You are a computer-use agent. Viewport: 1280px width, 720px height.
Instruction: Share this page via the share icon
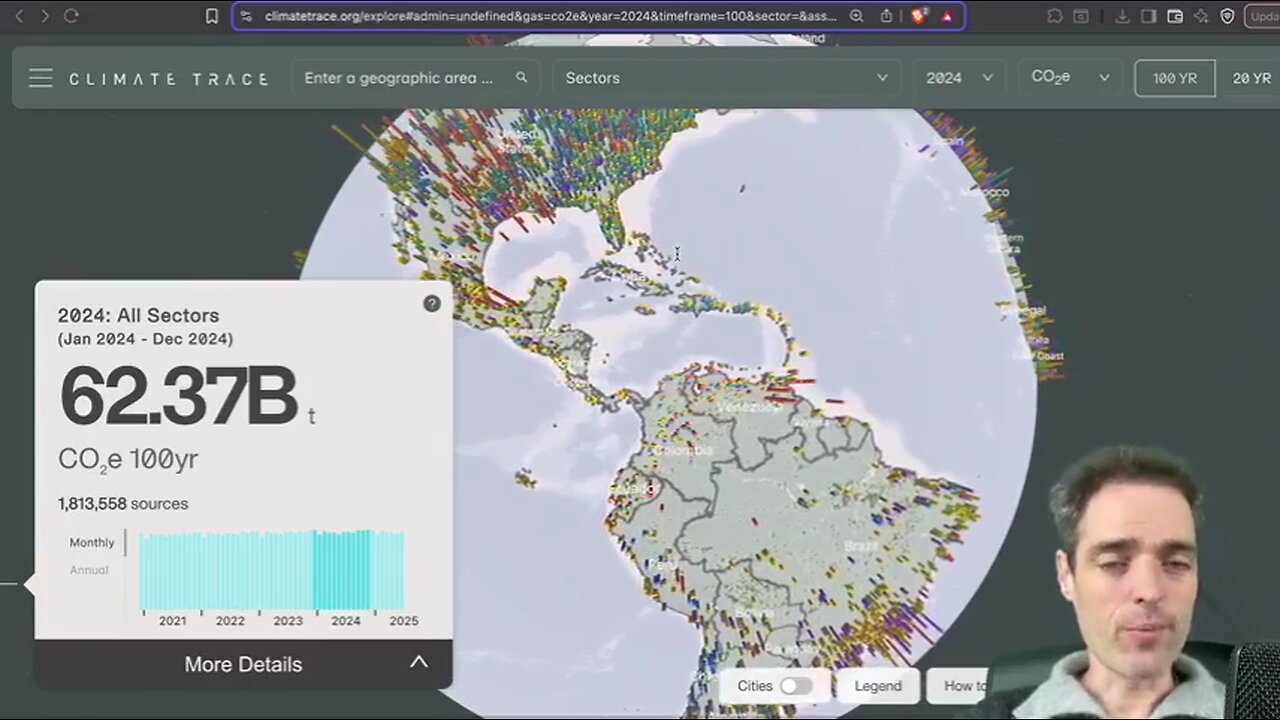(886, 16)
